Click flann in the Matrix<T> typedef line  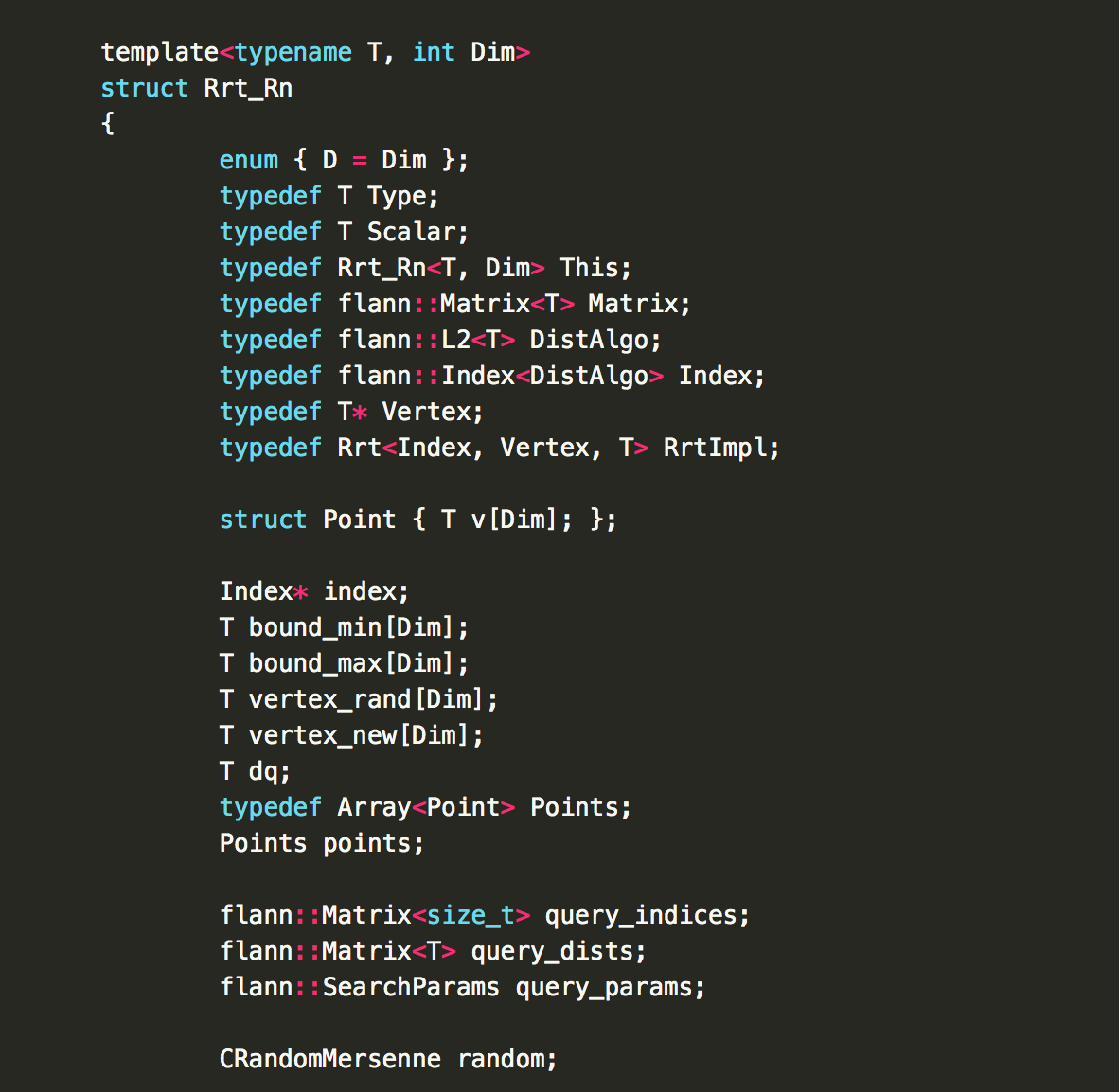[375, 304]
